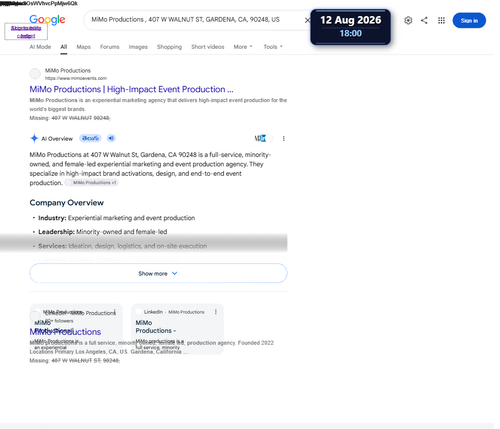The image size is (500, 429).
Task: Open AI Overview three-dot options menu
Action: 284,138
